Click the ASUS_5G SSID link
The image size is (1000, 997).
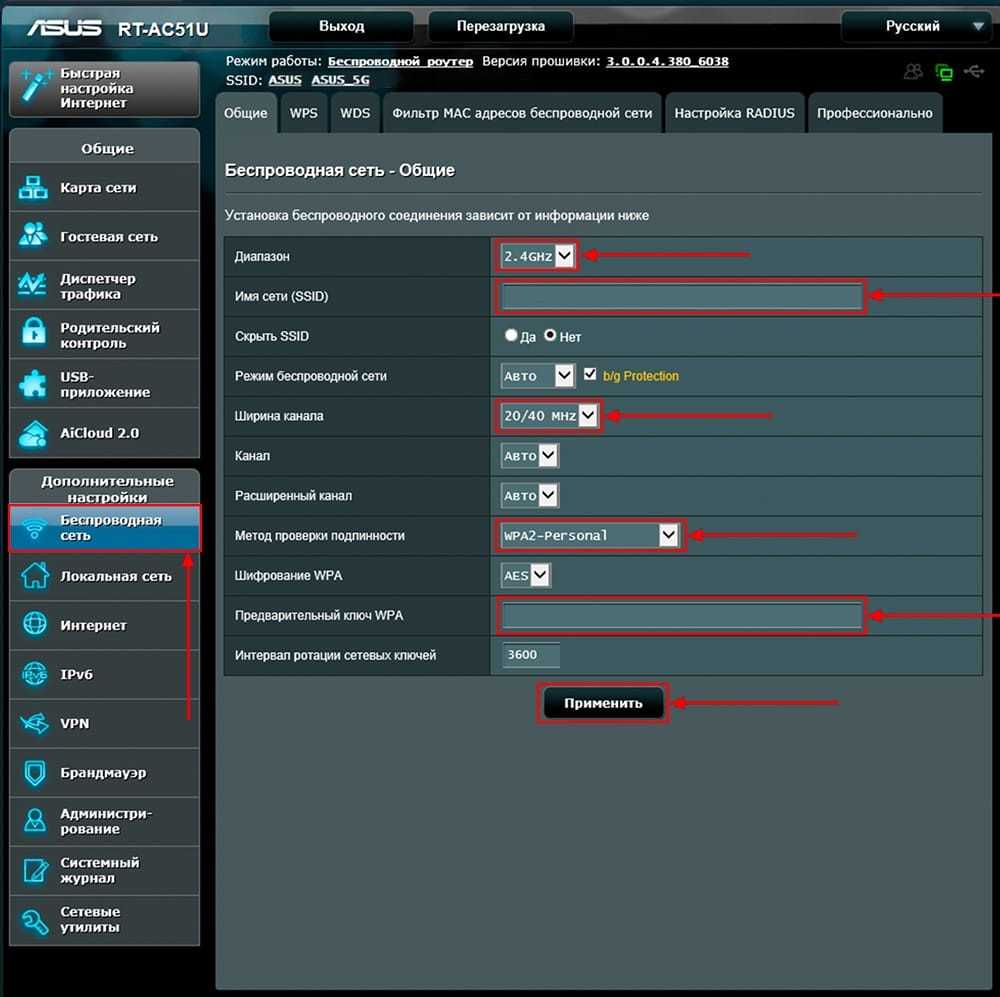(339, 80)
